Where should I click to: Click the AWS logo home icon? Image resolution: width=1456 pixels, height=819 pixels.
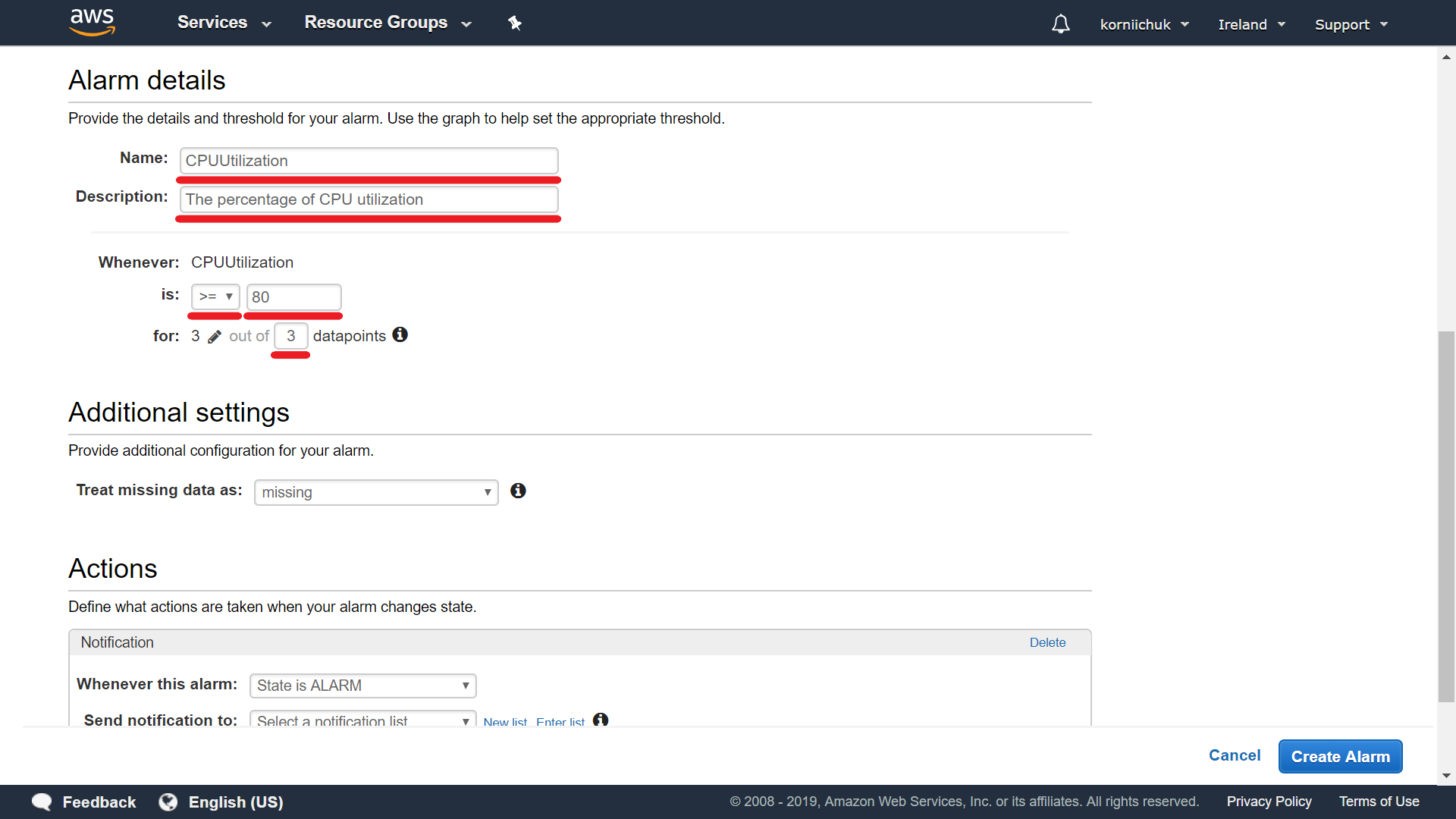click(x=92, y=22)
